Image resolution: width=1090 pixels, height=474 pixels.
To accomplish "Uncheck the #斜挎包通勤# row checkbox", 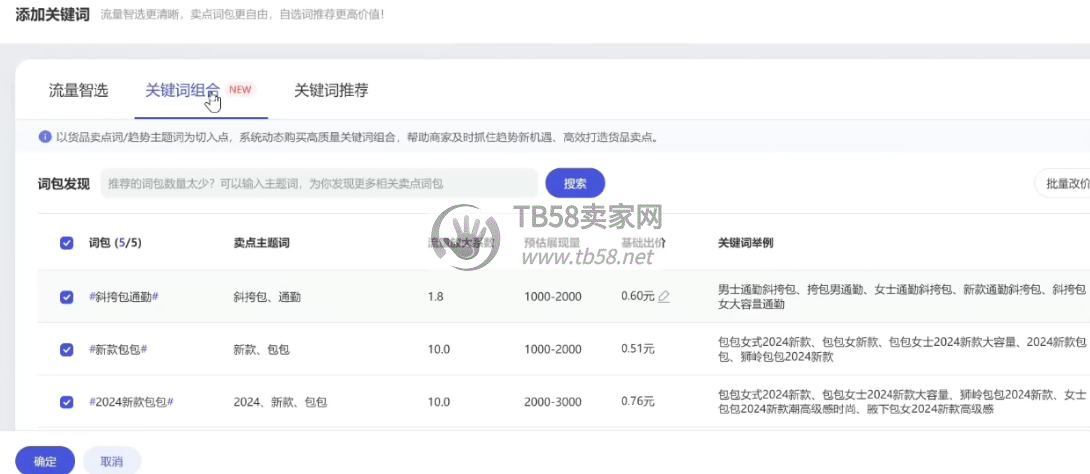I will (67, 297).
